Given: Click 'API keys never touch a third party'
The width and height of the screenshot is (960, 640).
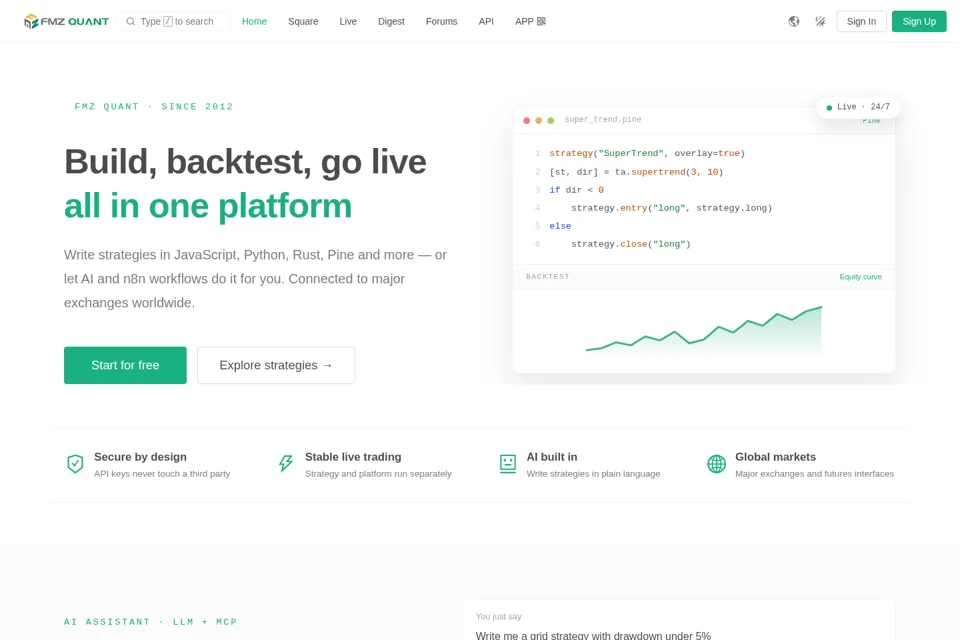Looking at the screenshot, I should 162,474.
